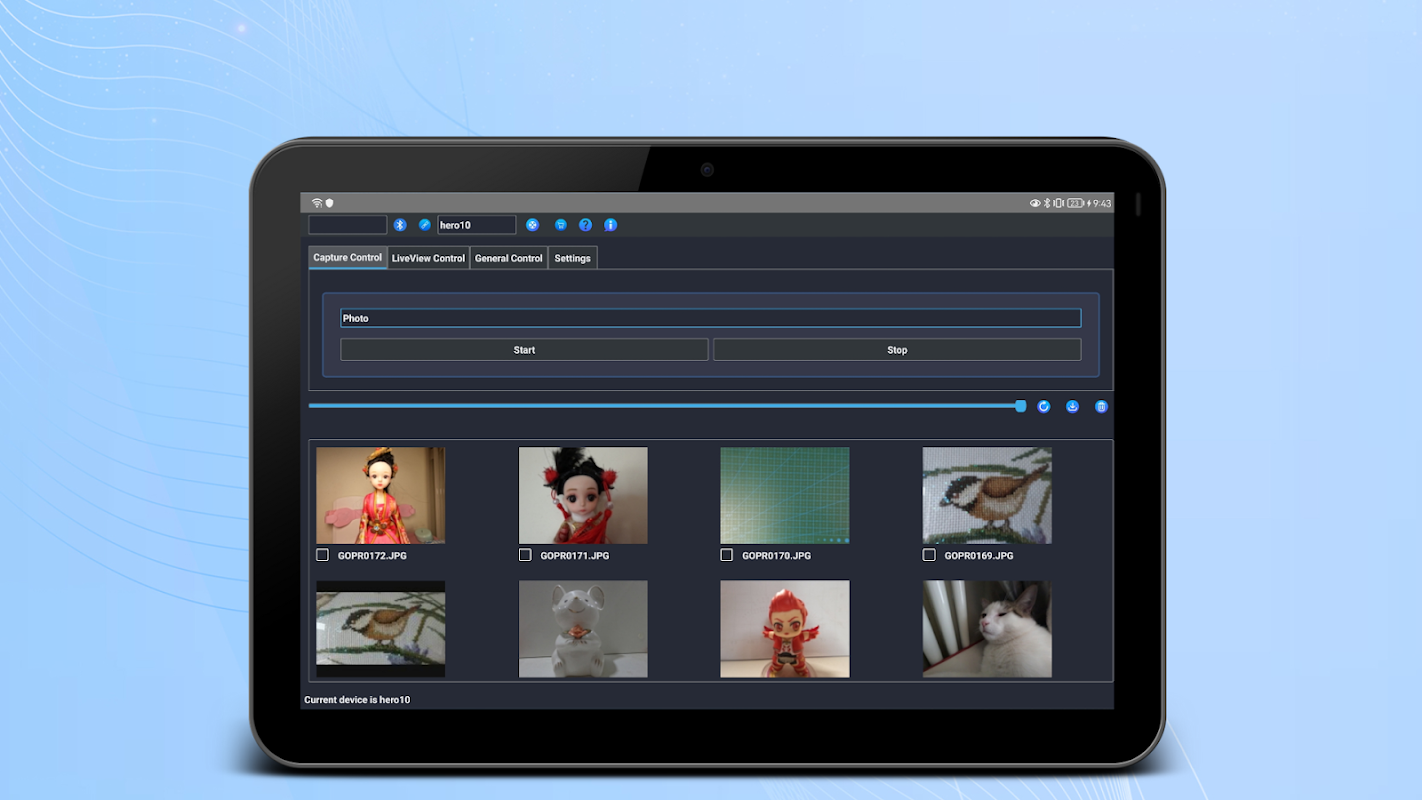Image resolution: width=1422 pixels, height=800 pixels.
Task: Click the Bluetooth connect icon
Action: pyautogui.click(x=400, y=225)
